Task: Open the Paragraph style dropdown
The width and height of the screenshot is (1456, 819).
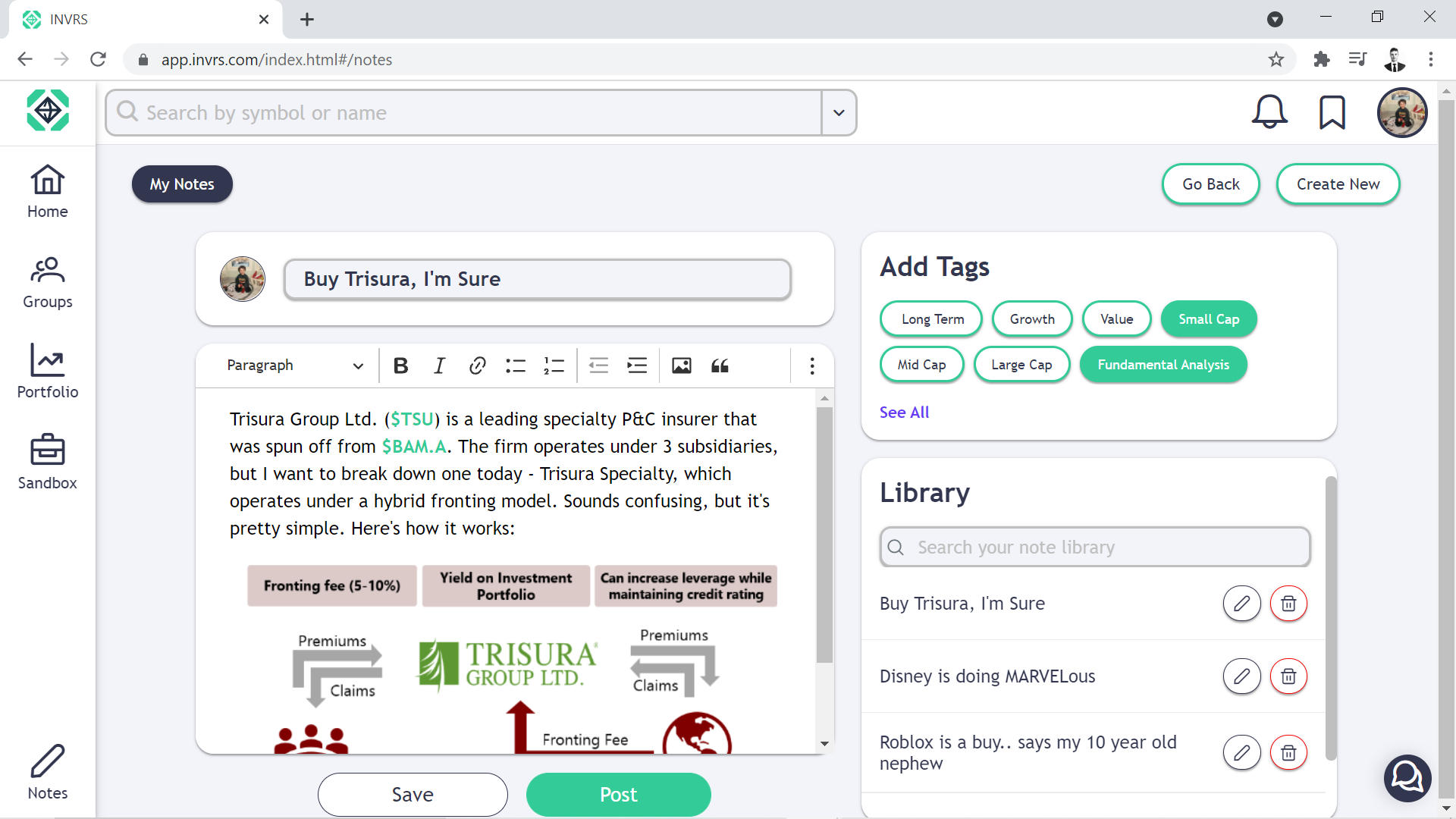Action: tap(294, 366)
